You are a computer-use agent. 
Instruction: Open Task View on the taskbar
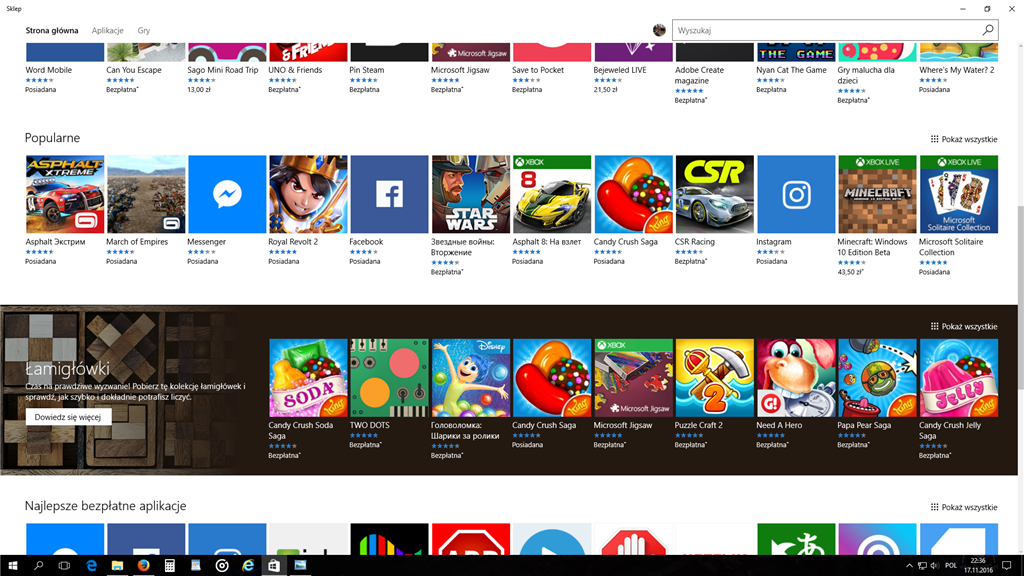64,566
